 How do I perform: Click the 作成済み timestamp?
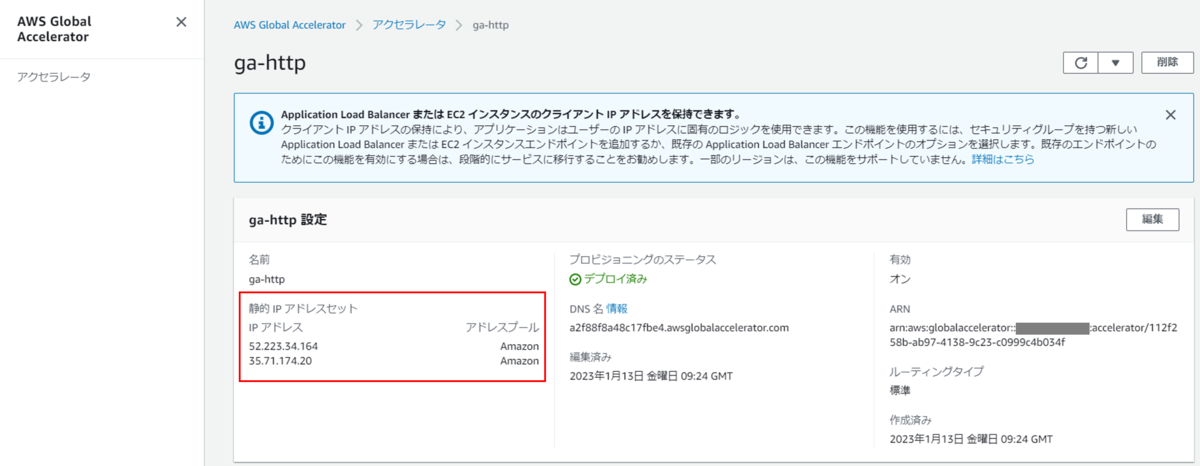970,439
